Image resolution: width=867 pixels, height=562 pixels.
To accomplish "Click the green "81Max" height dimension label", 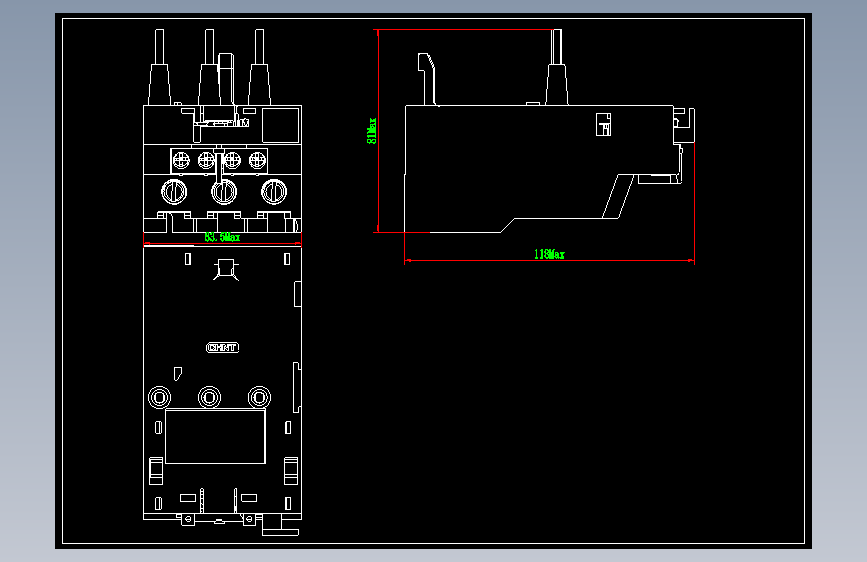I will (x=372, y=131).
